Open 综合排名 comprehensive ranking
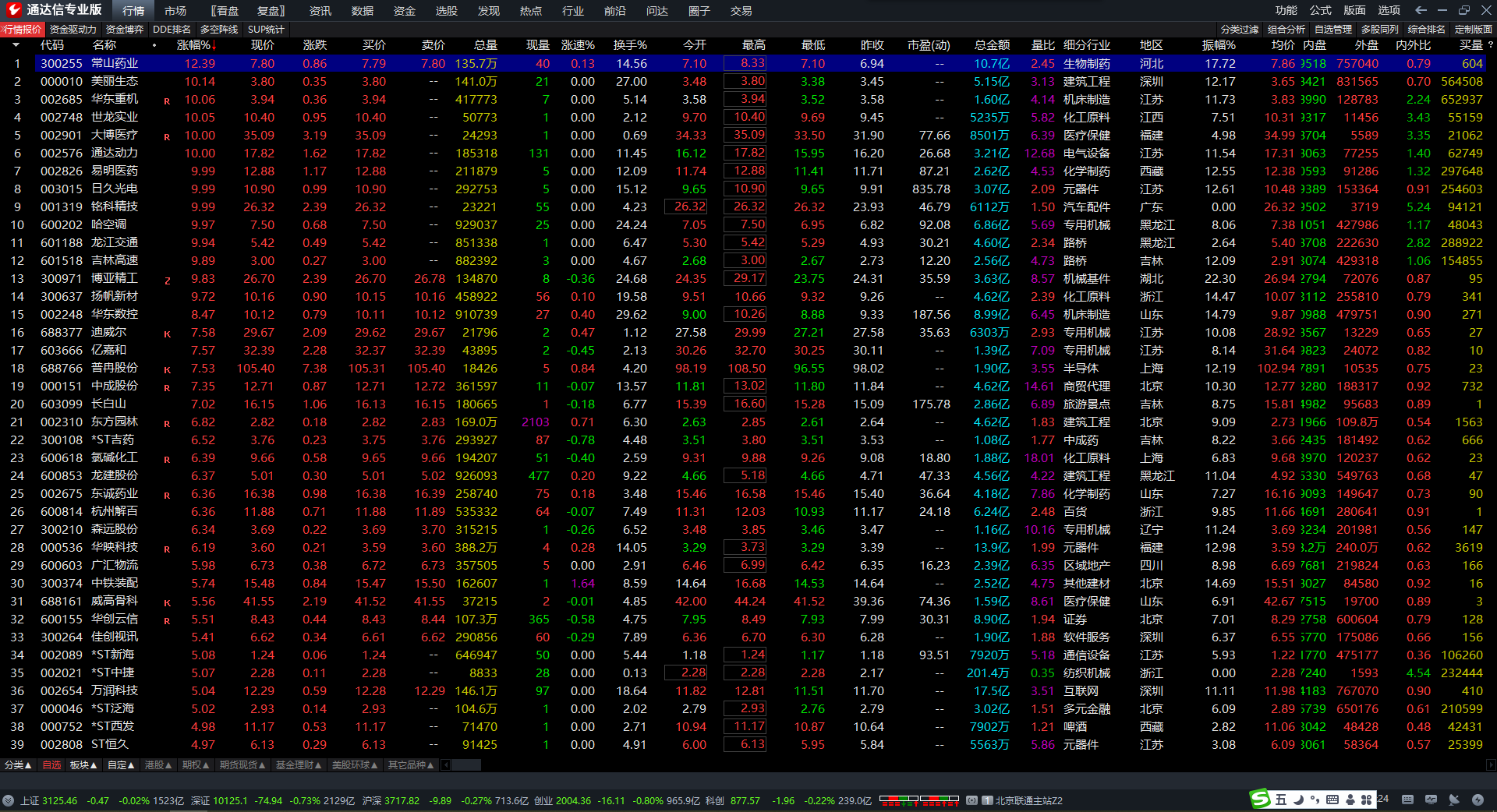1497x812 pixels. [x=1427, y=30]
